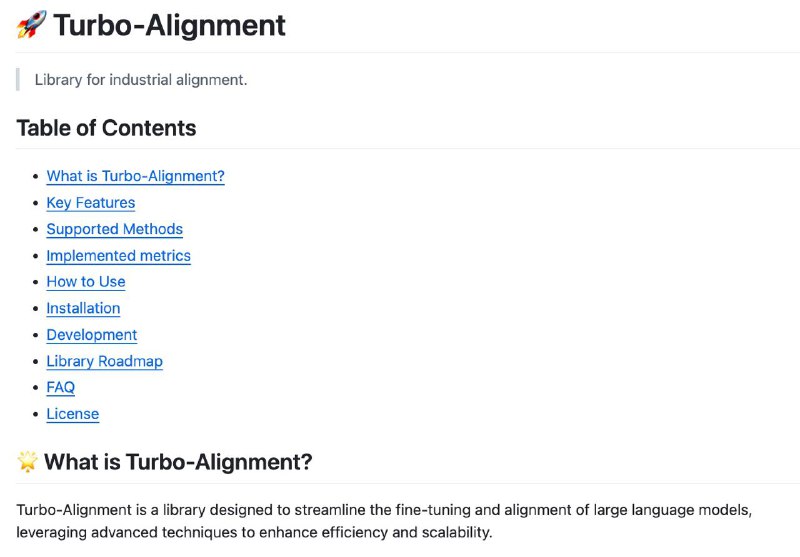Click the paragraph describing Turbo-Alignment library
Image resolution: width=800 pixels, height=557 pixels.
pyautogui.click(x=384, y=521)
